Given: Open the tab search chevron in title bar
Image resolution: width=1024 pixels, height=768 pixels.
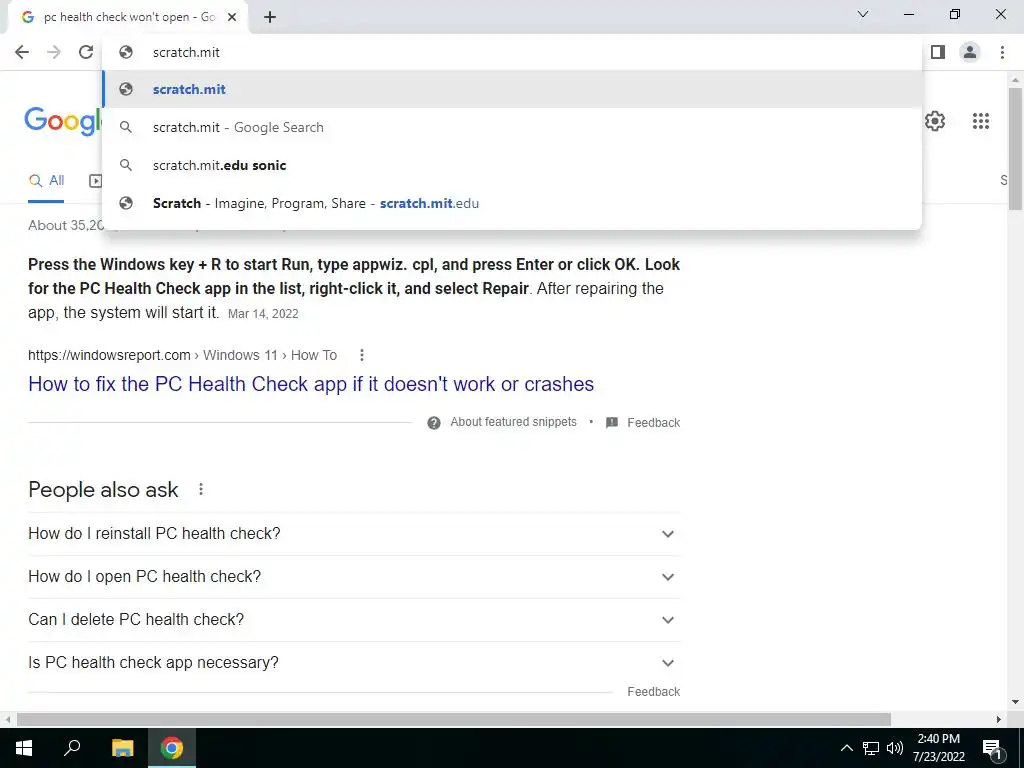Looking at the screenshot, I should click(x=863, y=14).
